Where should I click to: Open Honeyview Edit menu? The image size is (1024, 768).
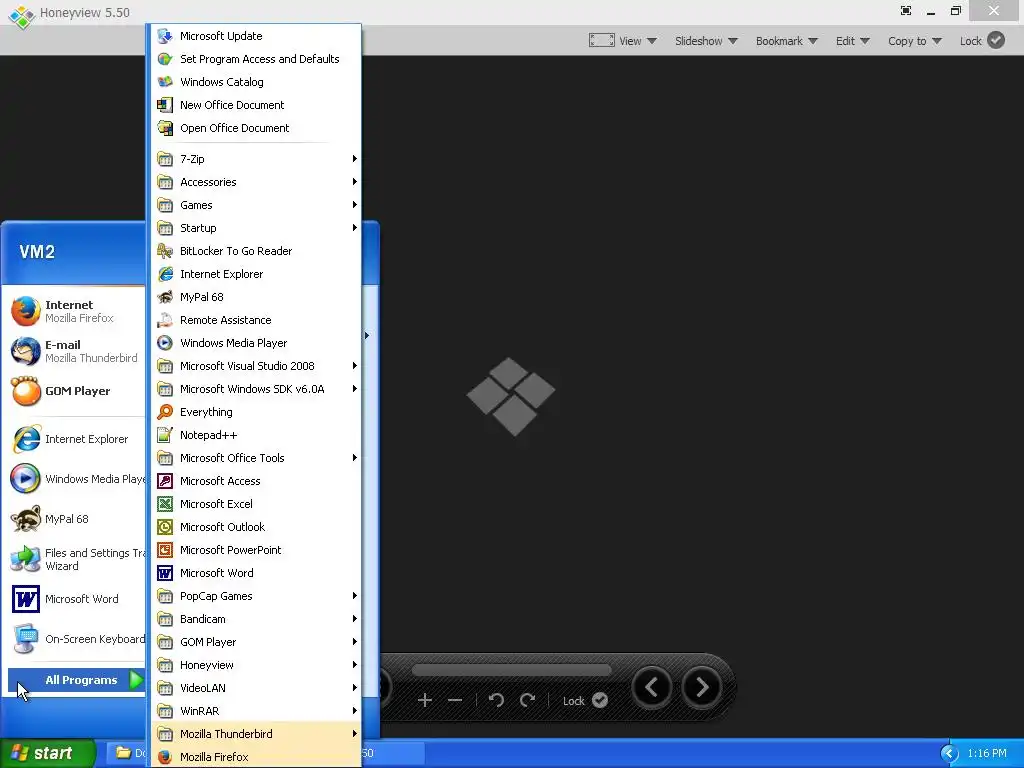coord(852,40)
